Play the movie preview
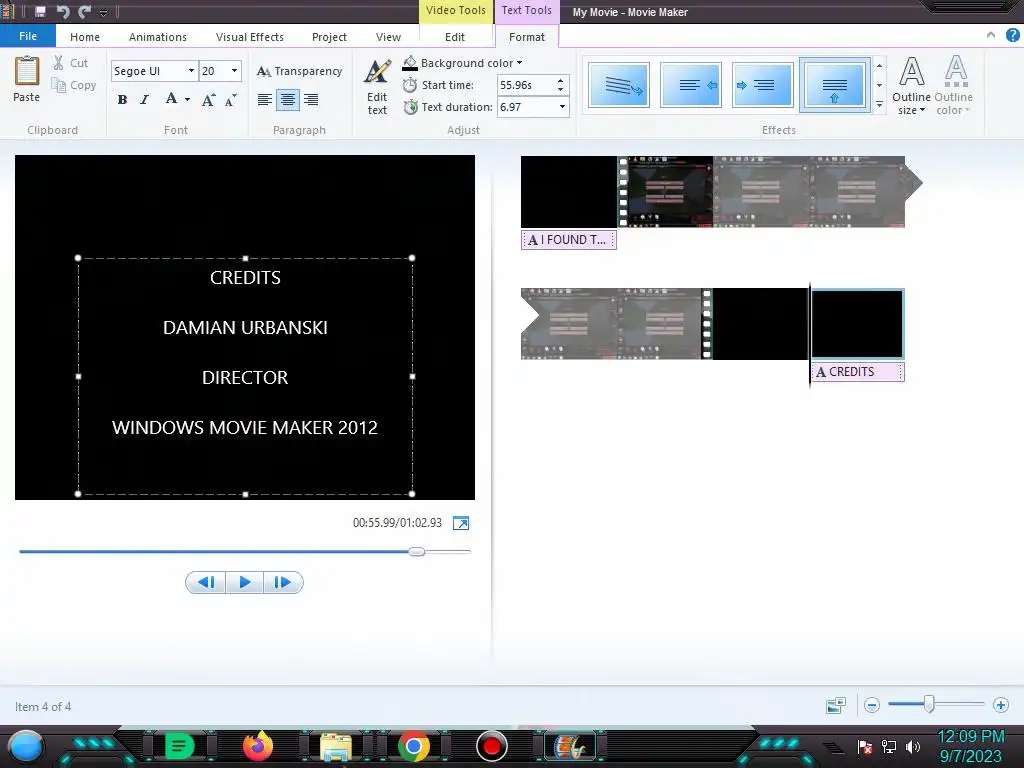 click(x=245, y=583)
